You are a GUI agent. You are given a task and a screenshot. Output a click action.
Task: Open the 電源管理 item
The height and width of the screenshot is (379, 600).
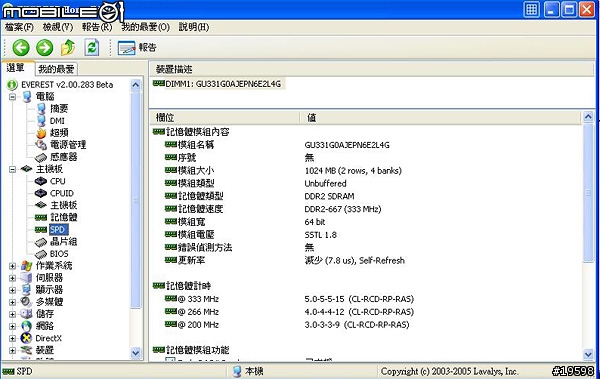point(68,145)
